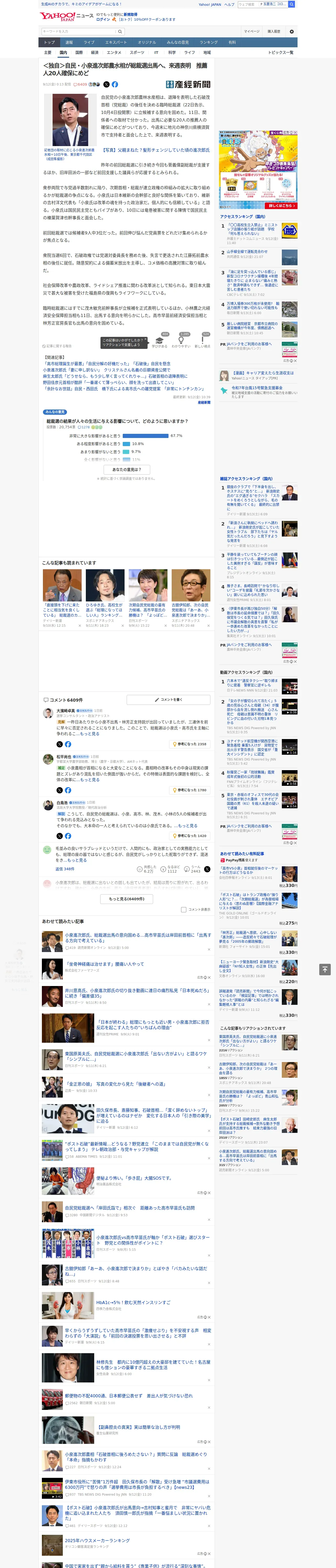
Task: Open the 古舘伊知郎 recommended article thumbnail
Action: tap(191, 586)
